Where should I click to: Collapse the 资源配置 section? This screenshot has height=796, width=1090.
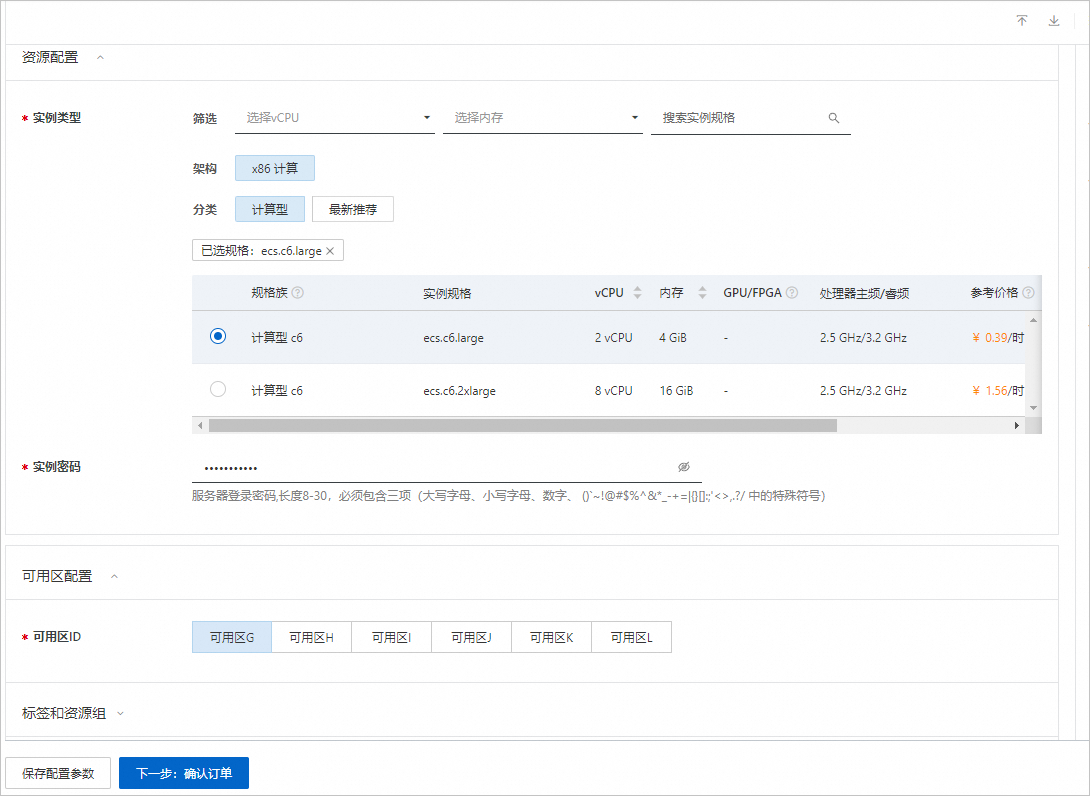tap(100, 58)
